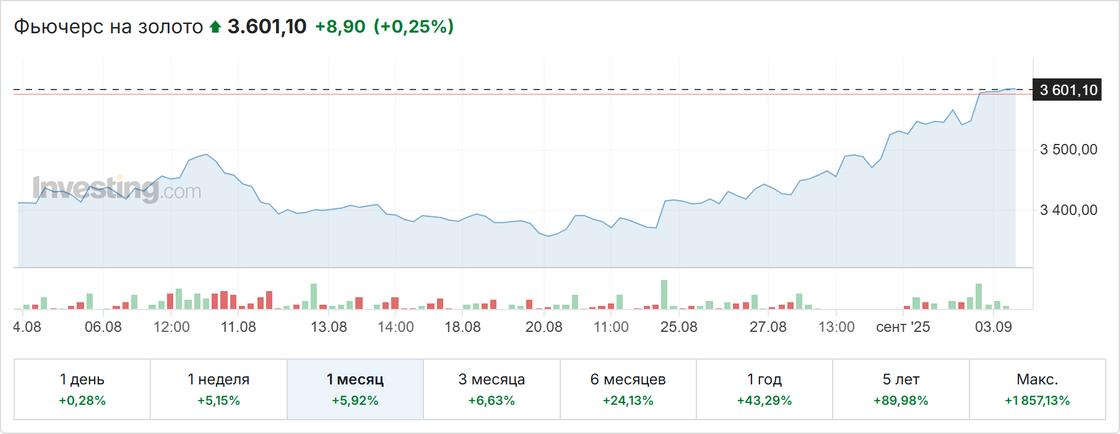The height and width of the screenshot is (434, 1120).
Task: Click the current price label 3 601,10
Action: click(1069, 90)
